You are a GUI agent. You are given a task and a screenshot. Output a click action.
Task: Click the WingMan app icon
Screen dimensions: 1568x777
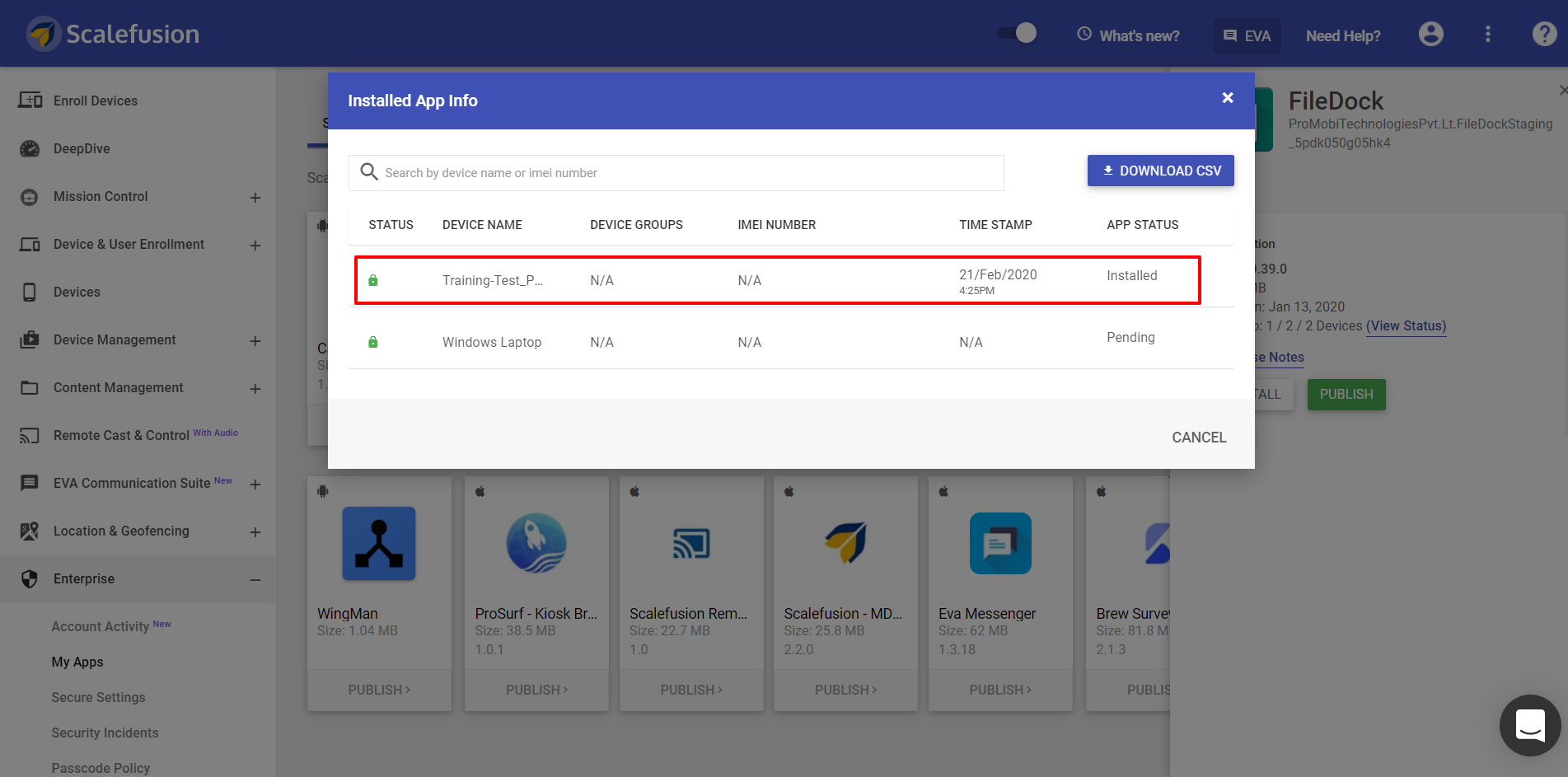(379, 544)
